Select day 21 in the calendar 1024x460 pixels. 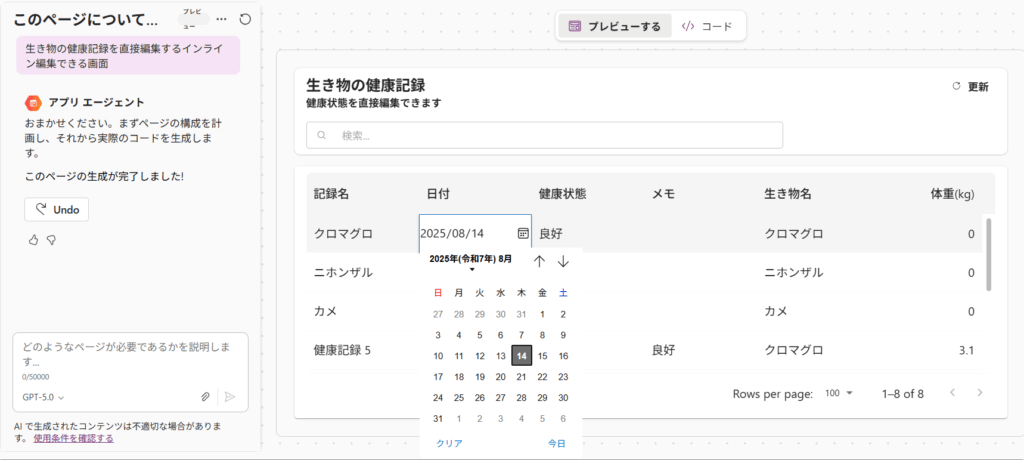pyautogui.click(x=521, y=377)
